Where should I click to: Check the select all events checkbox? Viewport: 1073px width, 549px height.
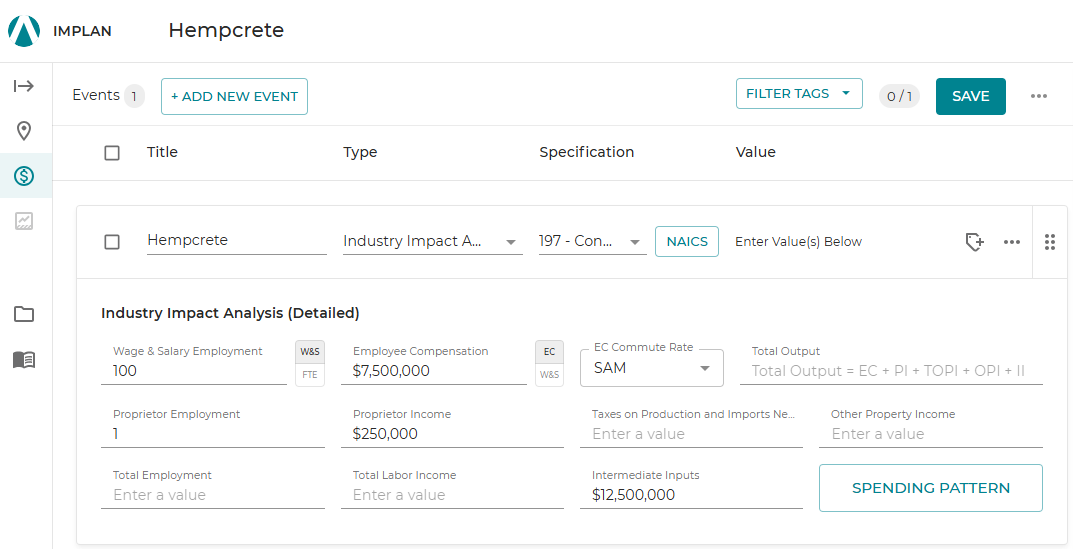[x=112, y=152]
